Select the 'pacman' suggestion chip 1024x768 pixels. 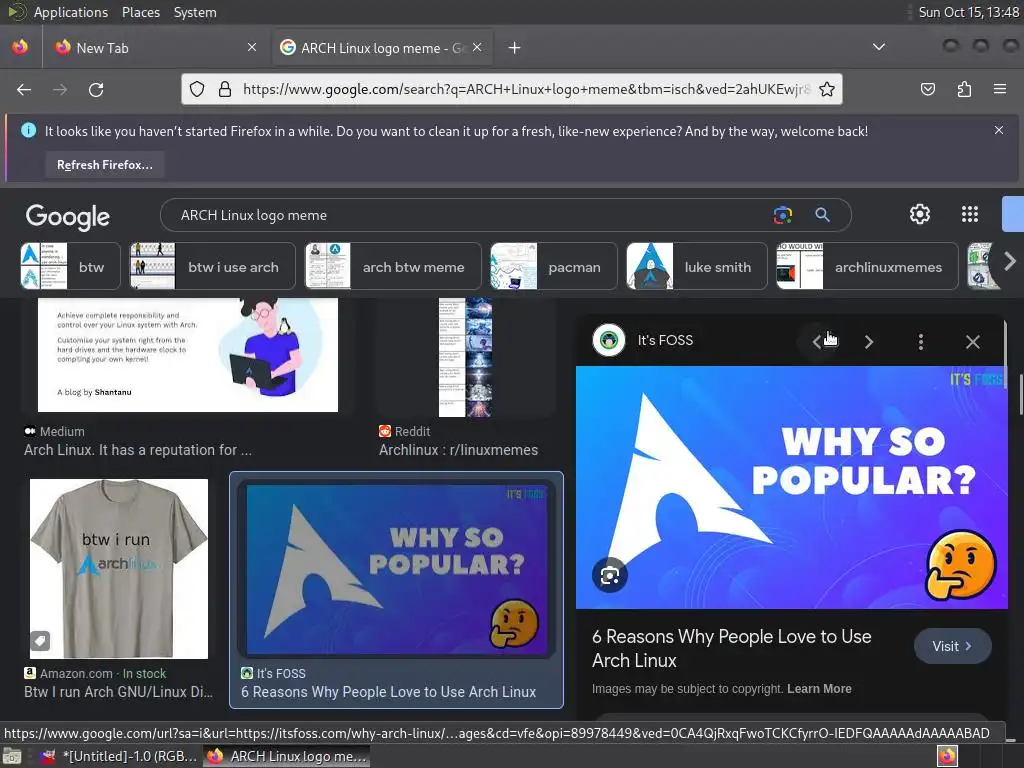coord(553,266)
